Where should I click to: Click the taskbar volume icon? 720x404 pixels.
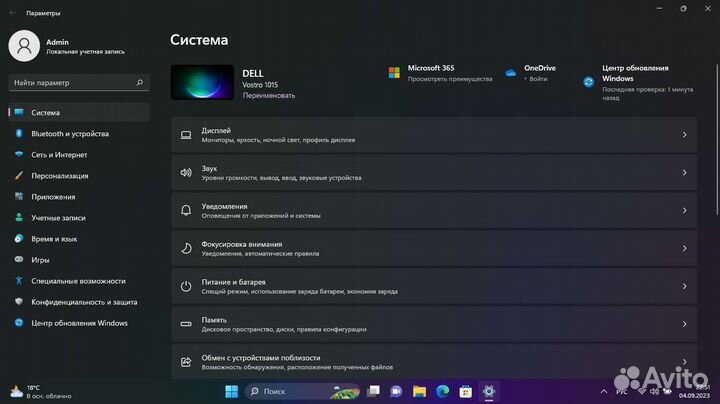[x=654, y=392]
